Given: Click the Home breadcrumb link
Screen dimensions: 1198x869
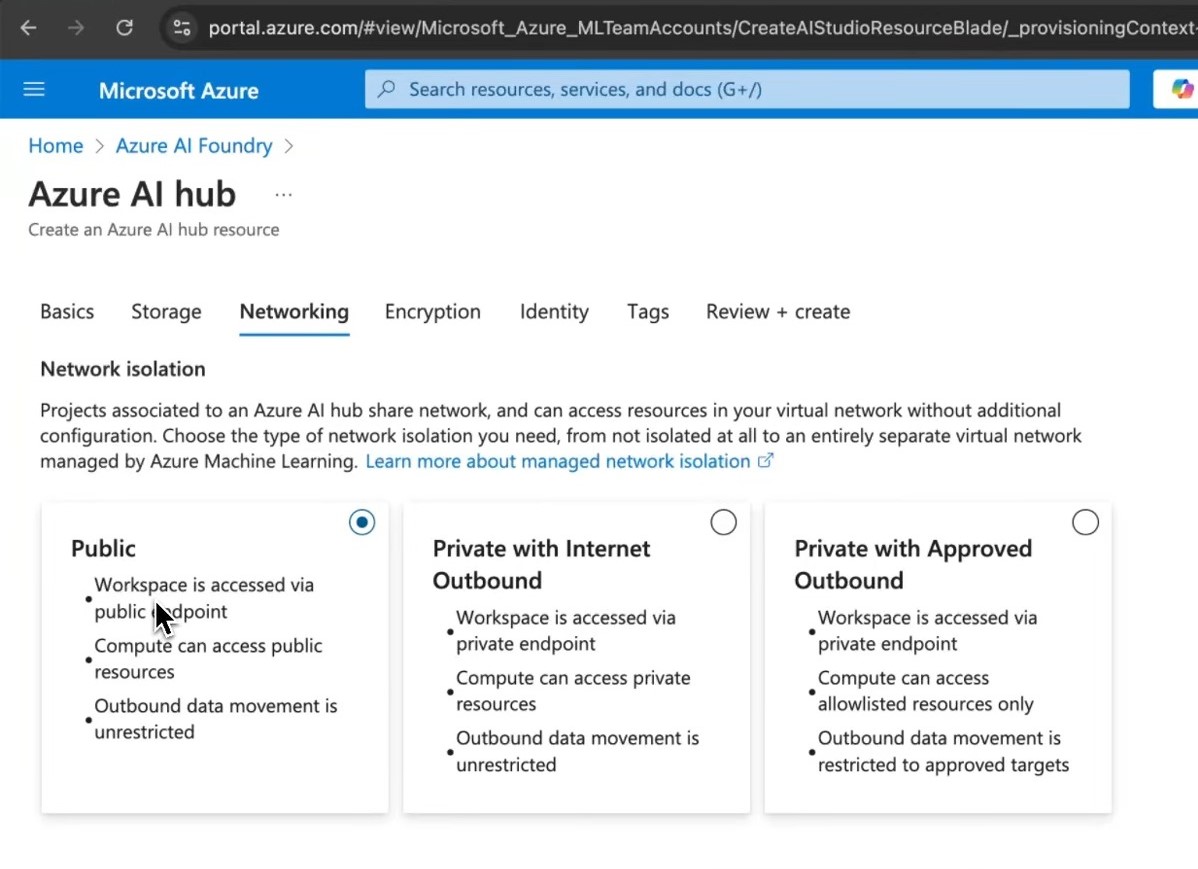Looking at the screenshot, I should 56,146.
